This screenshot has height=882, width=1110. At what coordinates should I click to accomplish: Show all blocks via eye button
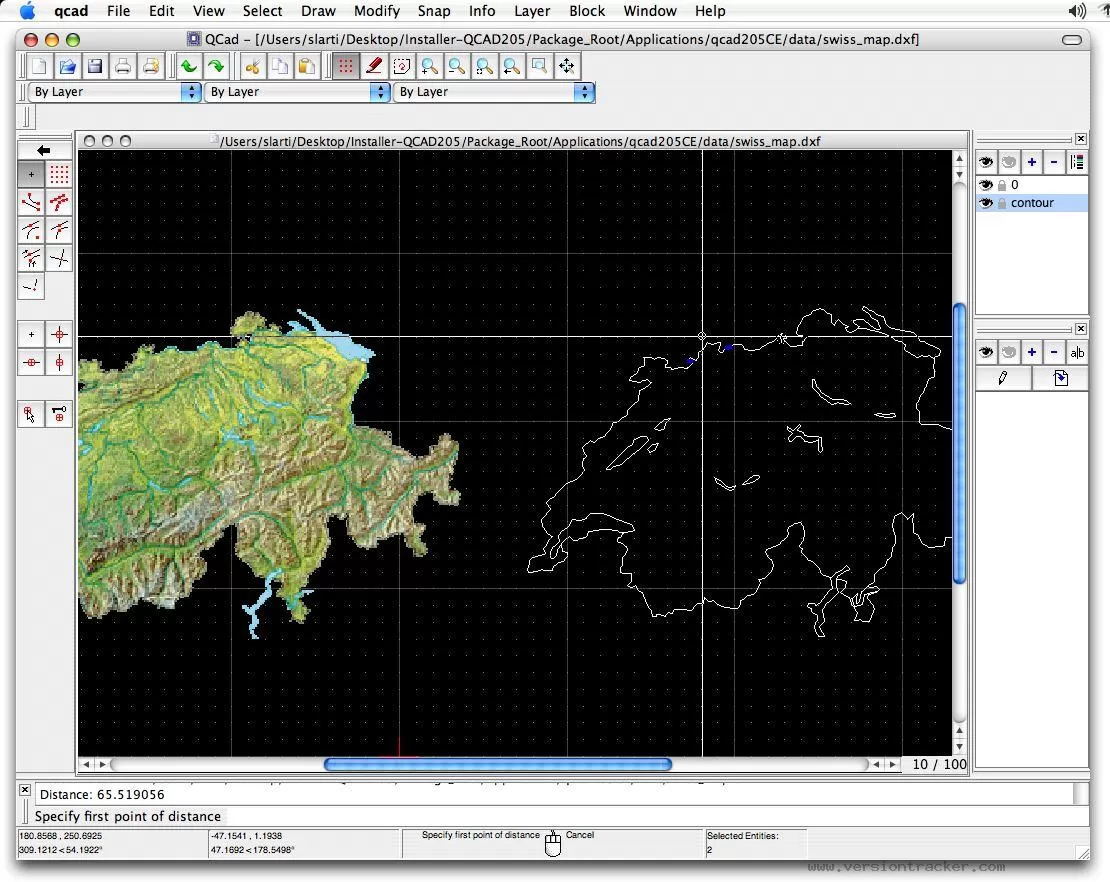point(986,352)
